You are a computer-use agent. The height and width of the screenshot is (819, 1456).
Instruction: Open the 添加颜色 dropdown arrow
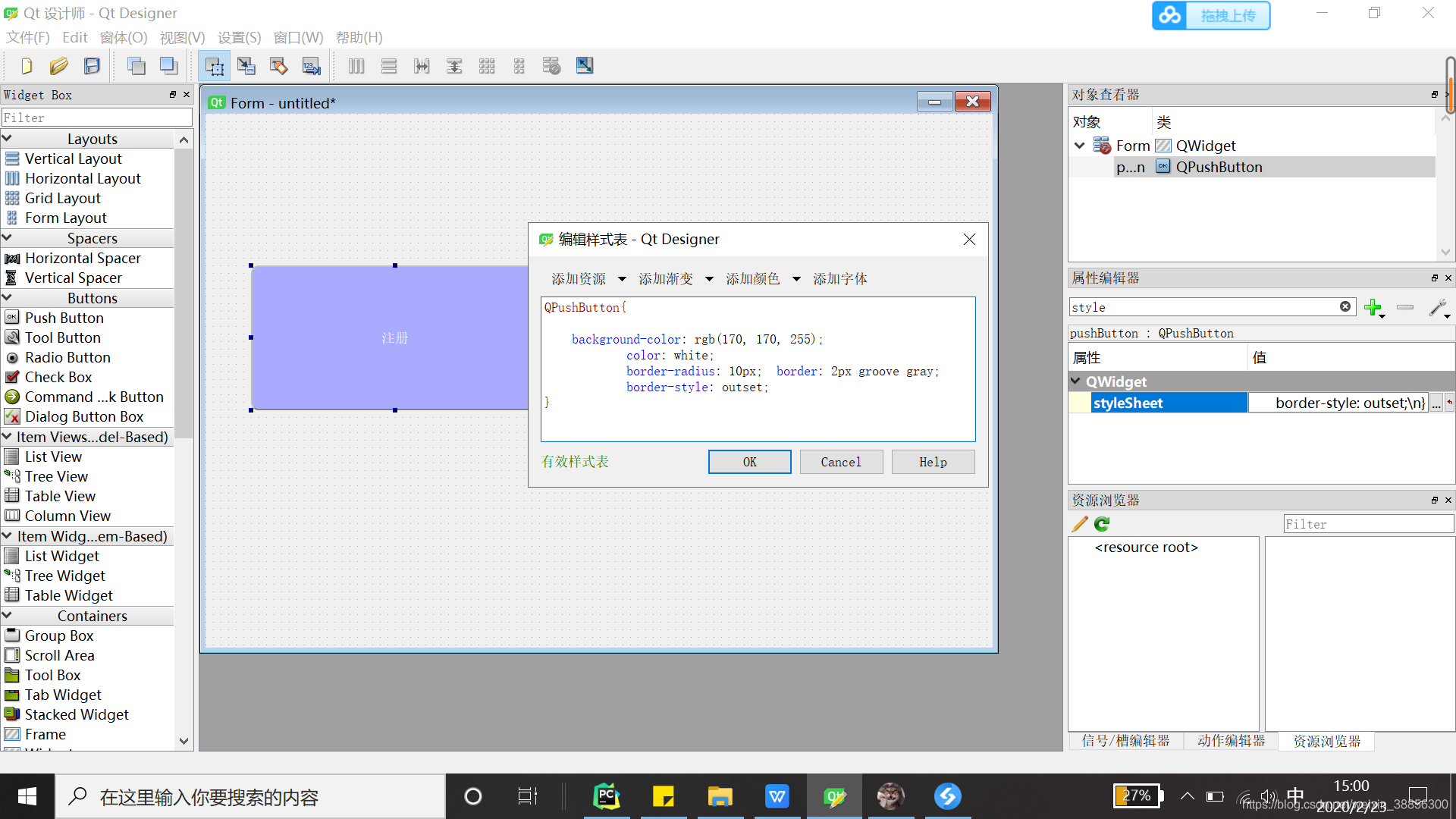pyautogui.click(x=796, y=279)
